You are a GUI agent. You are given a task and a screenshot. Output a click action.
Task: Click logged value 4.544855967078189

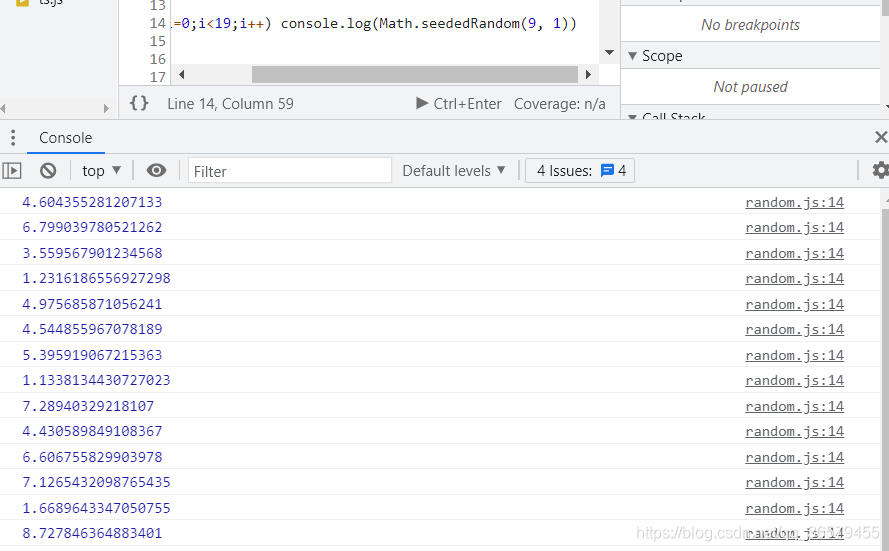tap(92, 329)
